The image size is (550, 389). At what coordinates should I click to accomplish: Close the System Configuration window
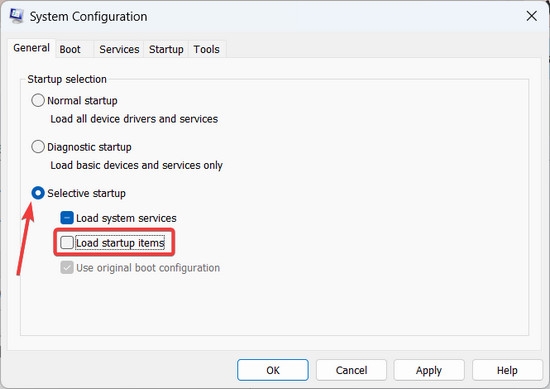tap(532, 16)
